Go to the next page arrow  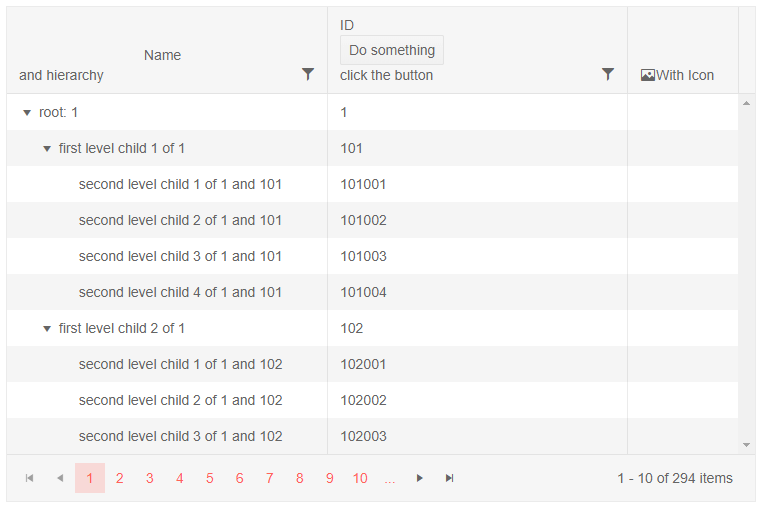(420, 478)
